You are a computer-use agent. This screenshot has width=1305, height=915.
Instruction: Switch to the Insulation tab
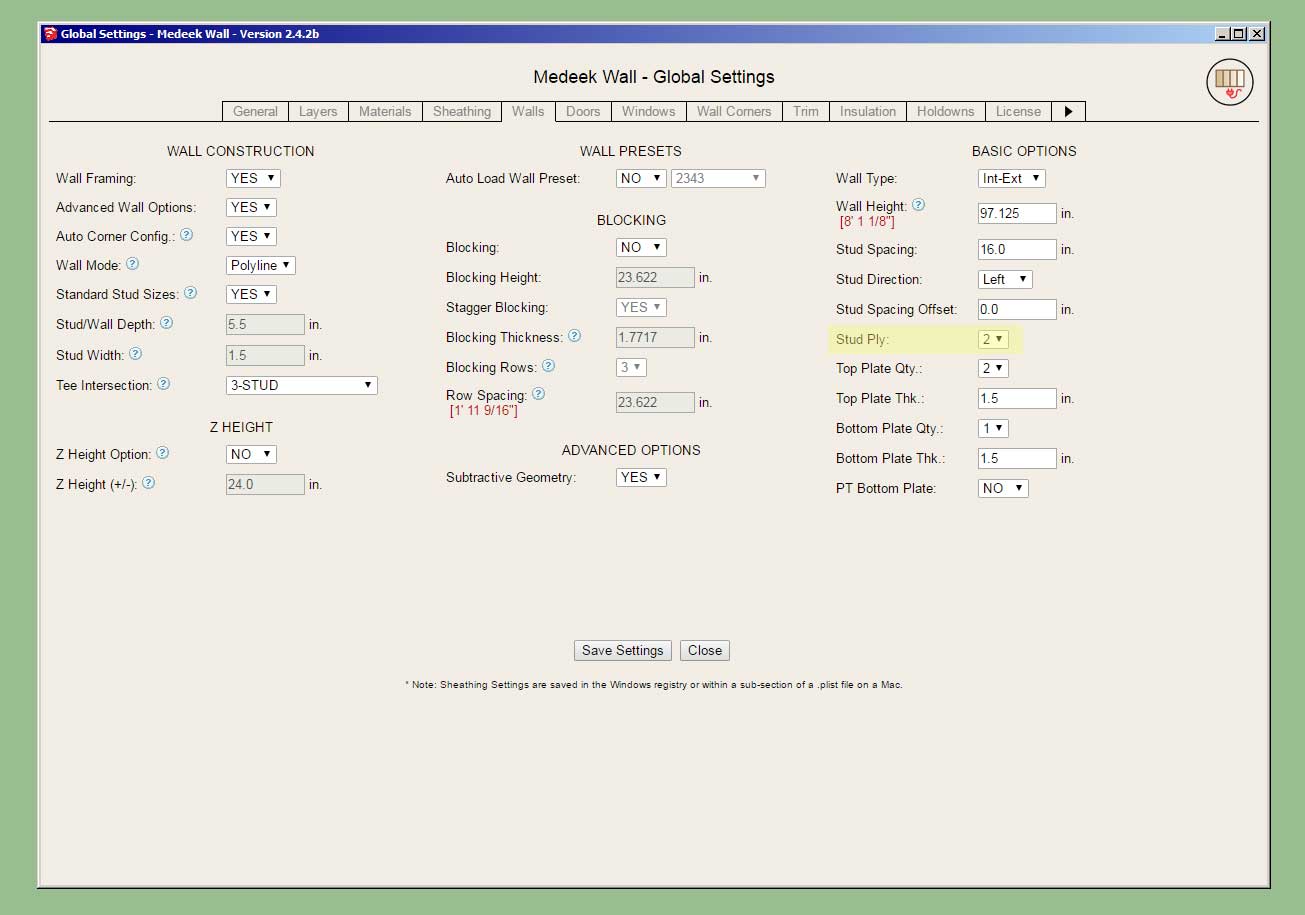coord(868,111)
